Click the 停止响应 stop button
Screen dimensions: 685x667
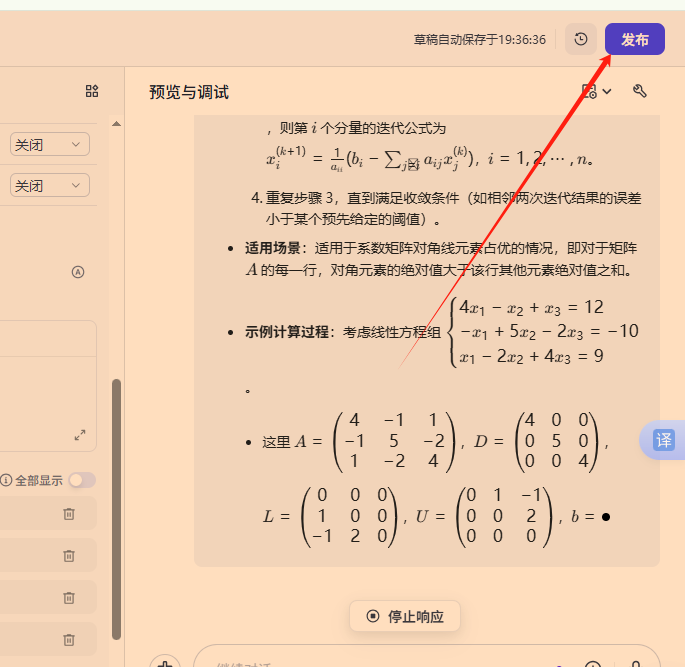(405, 616)
